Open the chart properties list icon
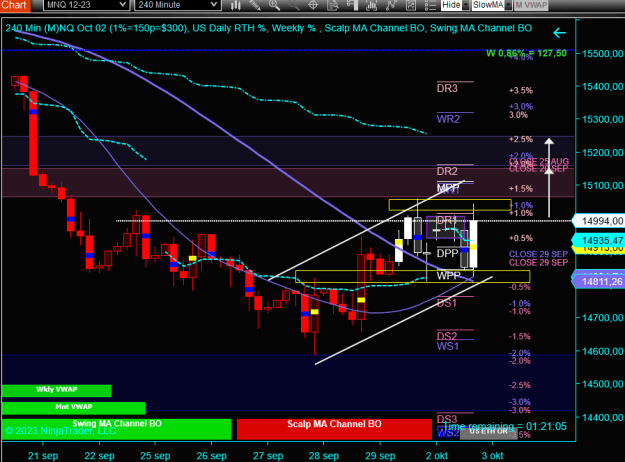This screenshot has height=462, width=625. [430, 5]
